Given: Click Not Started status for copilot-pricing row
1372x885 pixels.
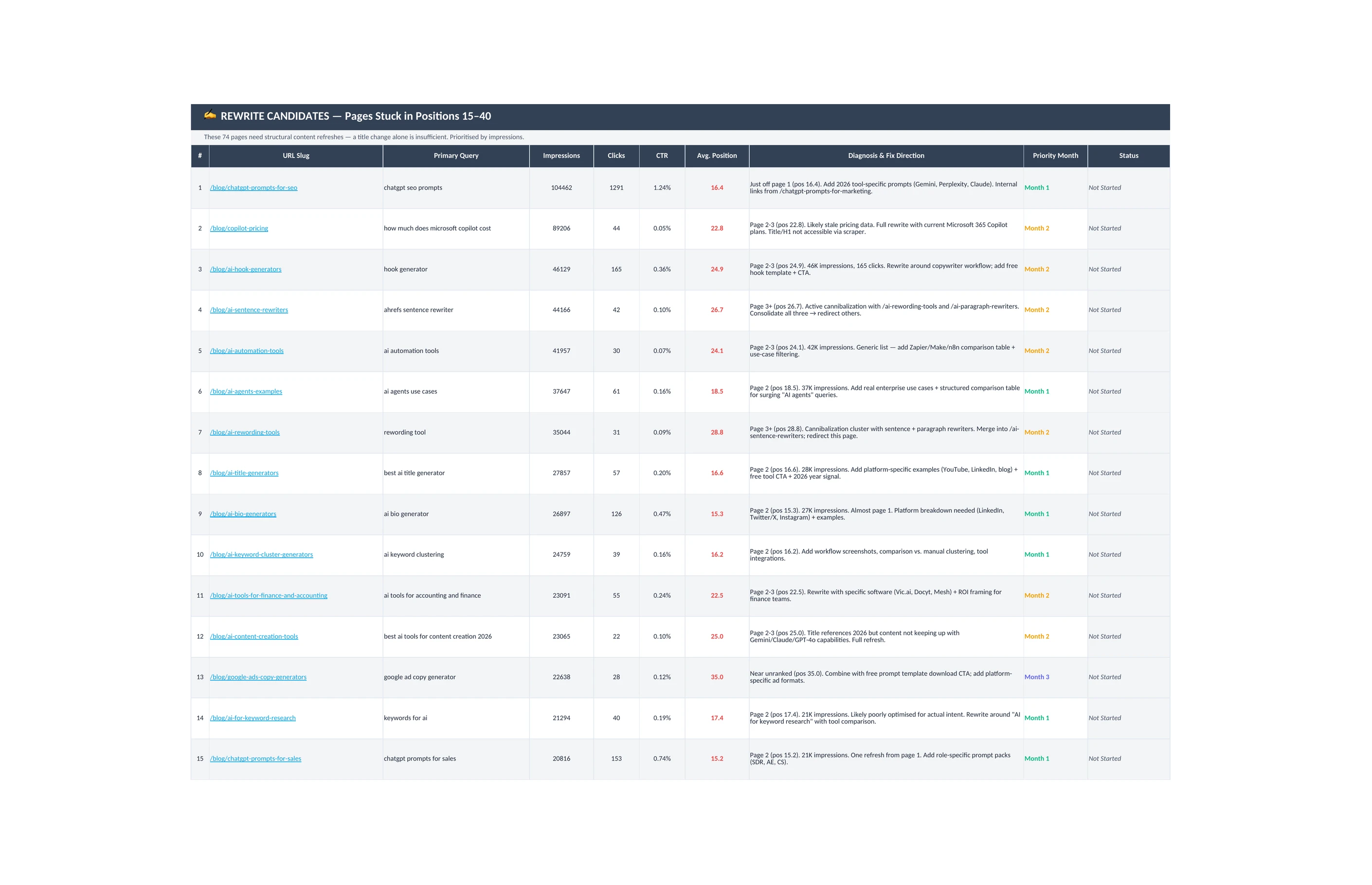Looking at the screenshot, I should (x=1104, y=228).
